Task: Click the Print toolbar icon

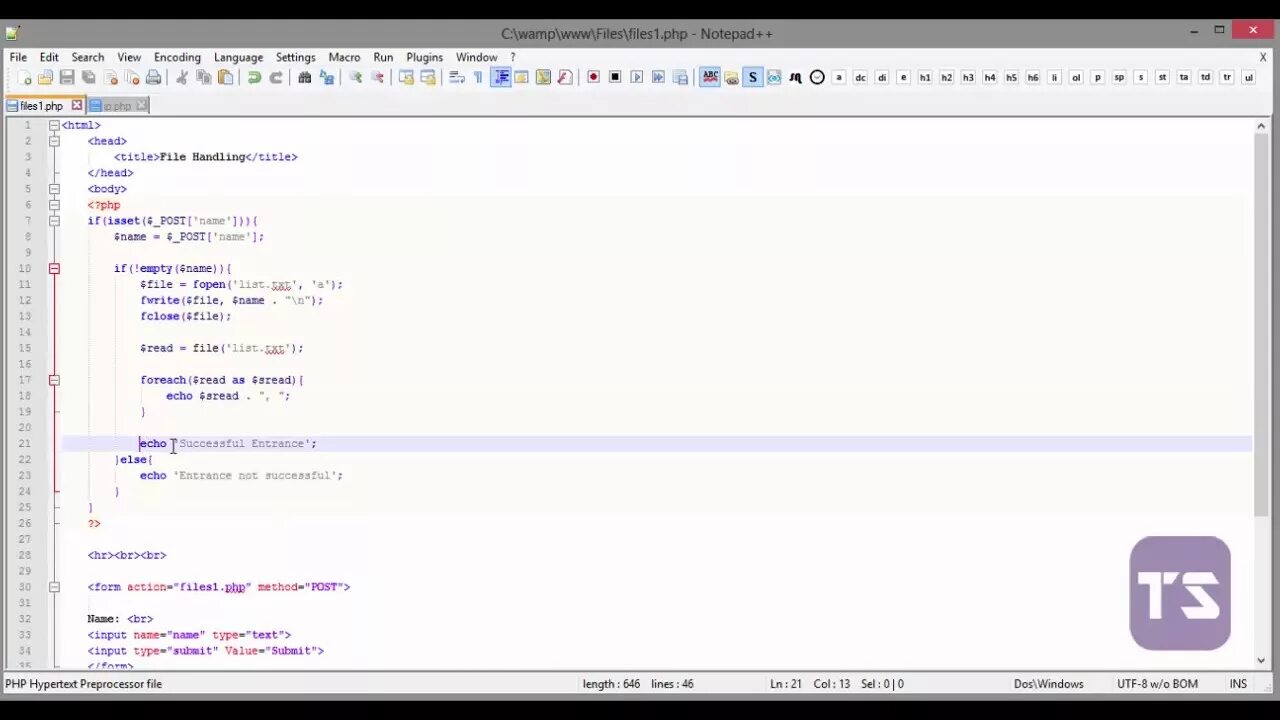Action: (153, 77)
